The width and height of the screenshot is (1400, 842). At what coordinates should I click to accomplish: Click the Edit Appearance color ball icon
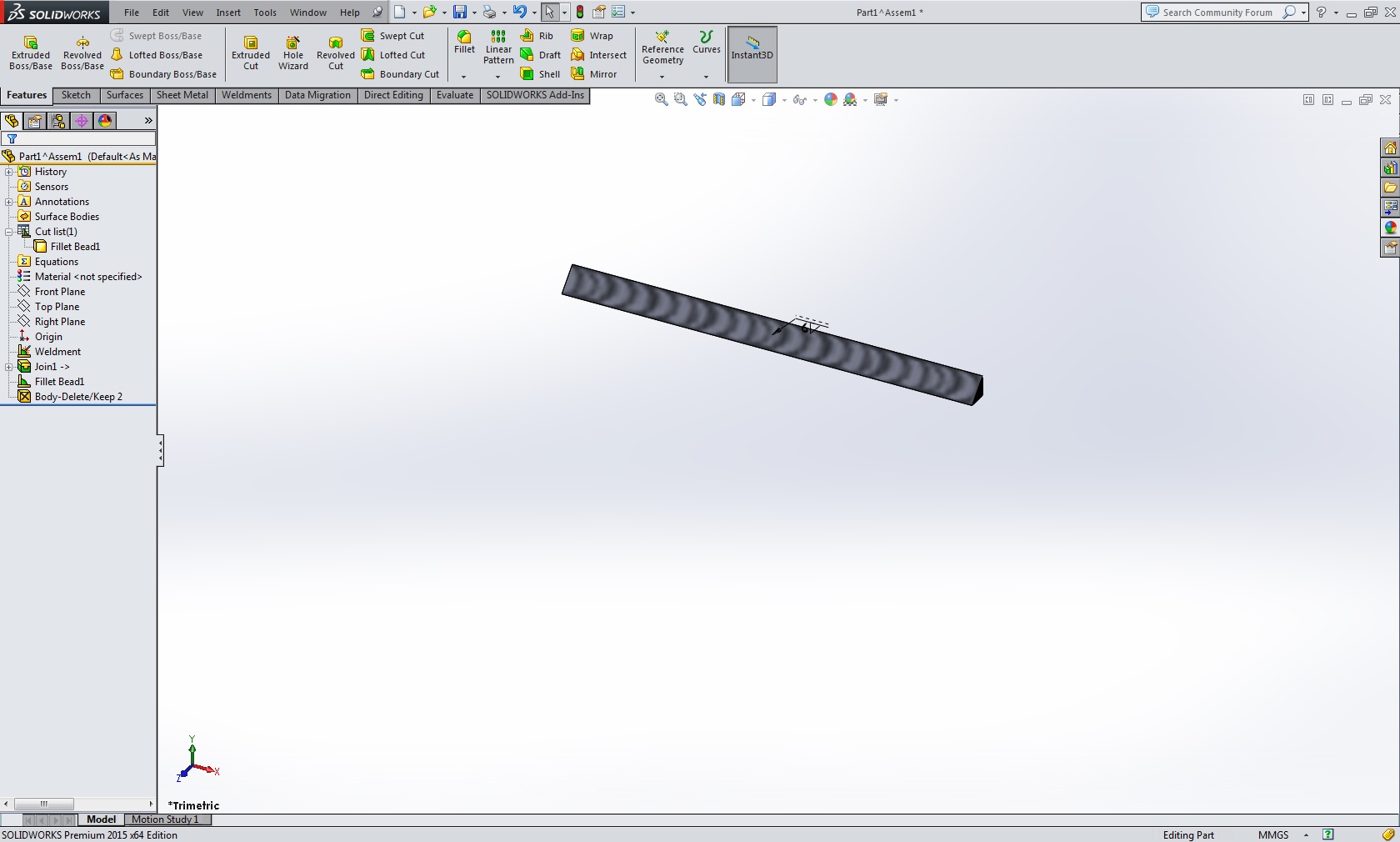830,99
